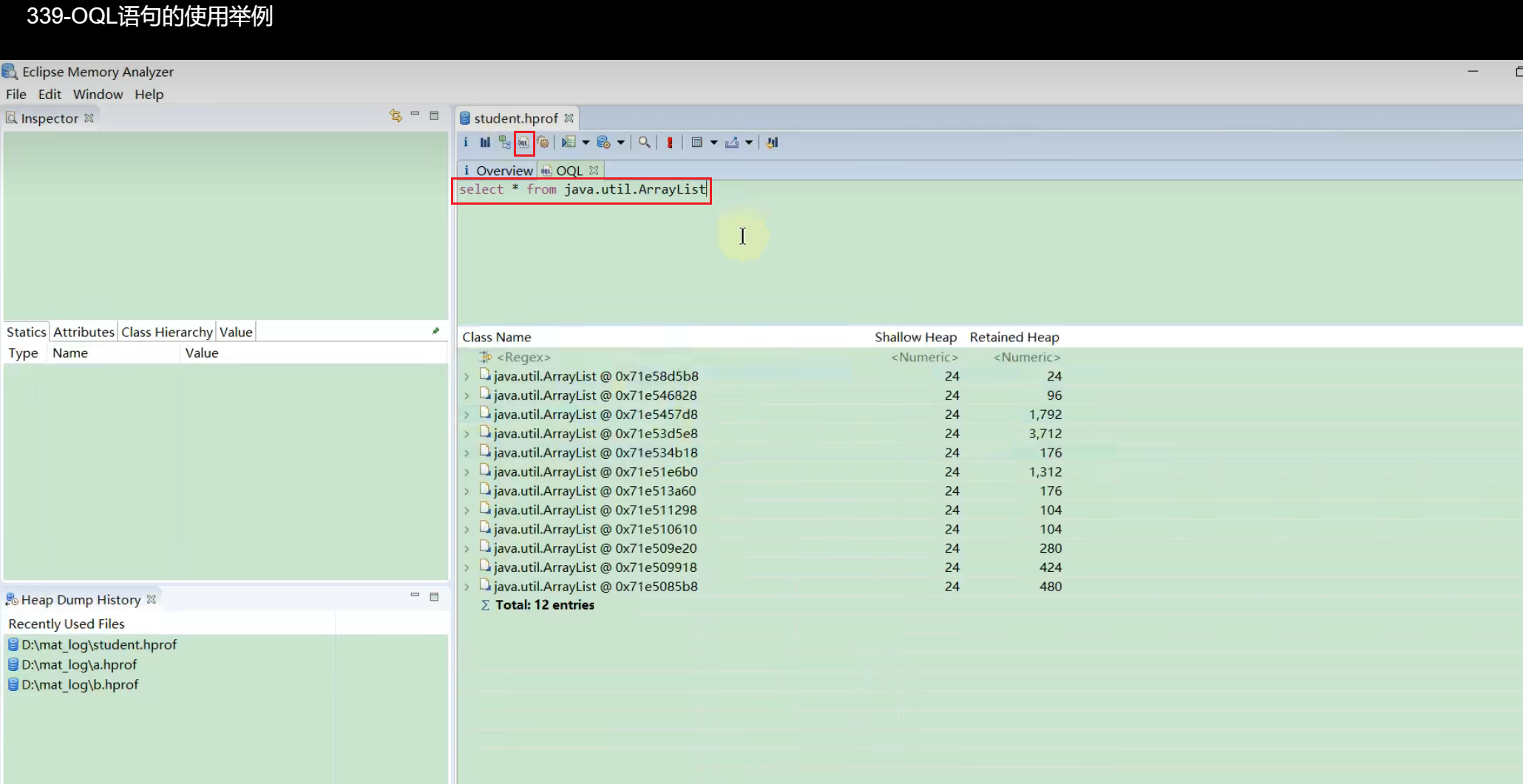This screenshot has width=1523, height=784.
Task: Expand ArrayList @ 0x71e534b18 row
Action: click(467, 454)
